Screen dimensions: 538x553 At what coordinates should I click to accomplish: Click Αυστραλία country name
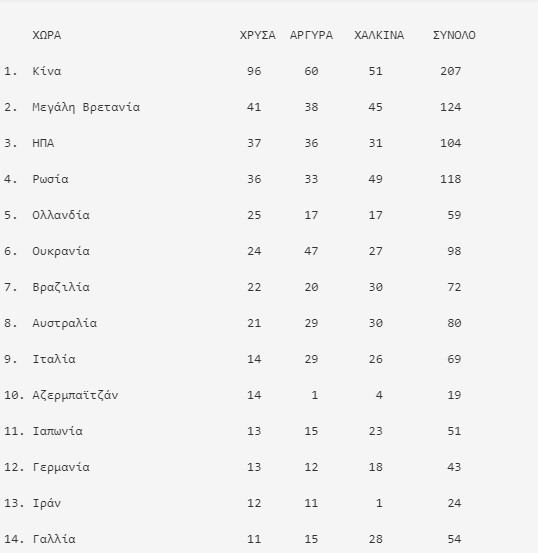click(65, 323)
